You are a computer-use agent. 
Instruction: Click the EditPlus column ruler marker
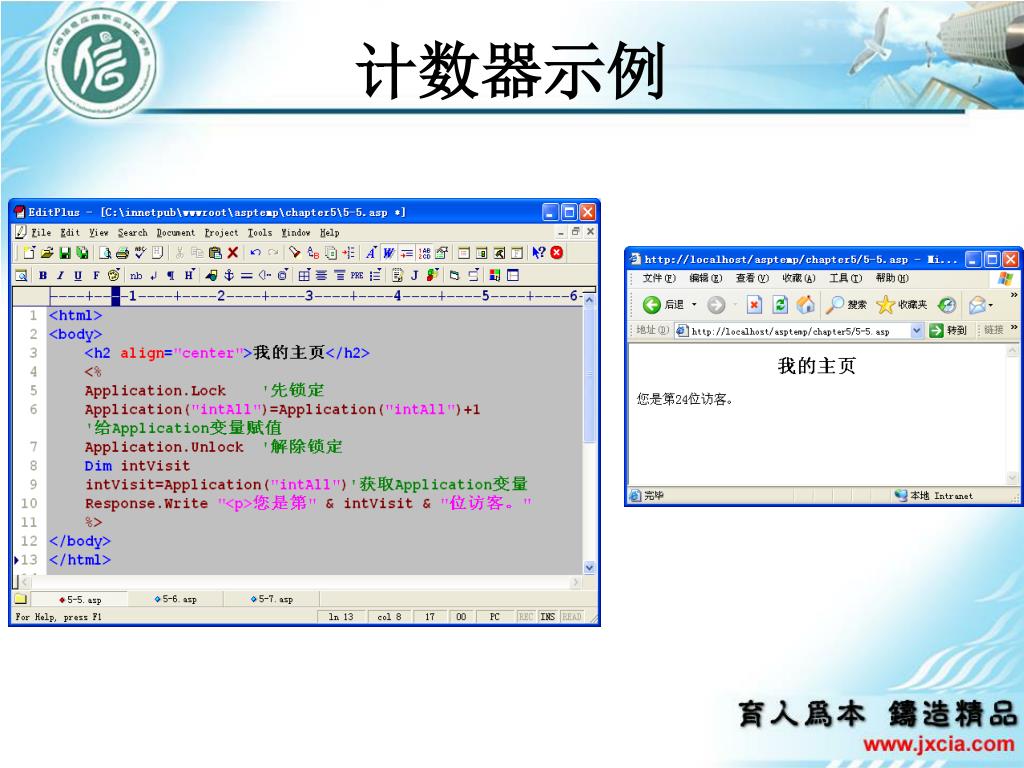116,296
